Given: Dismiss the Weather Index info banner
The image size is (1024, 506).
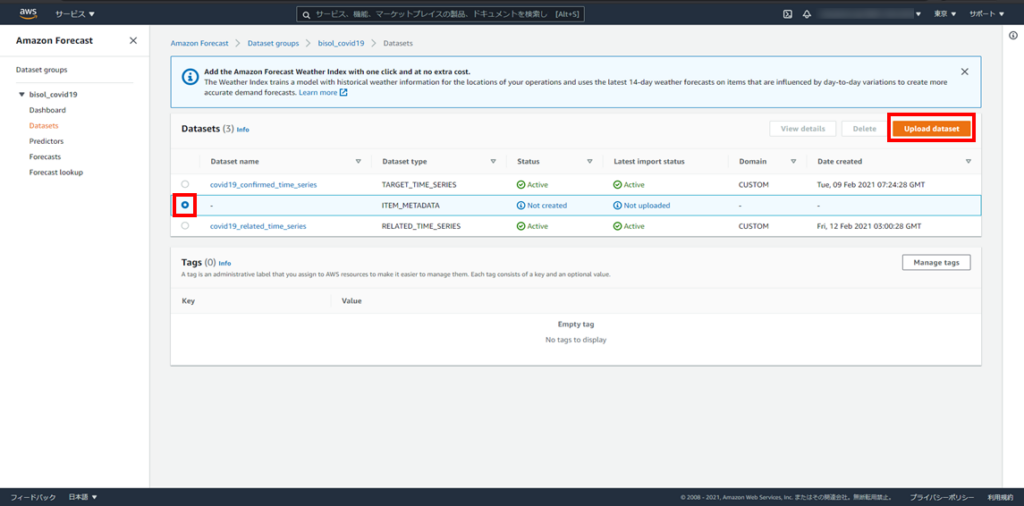Looking at the screenshot, I should click(964, 72).
